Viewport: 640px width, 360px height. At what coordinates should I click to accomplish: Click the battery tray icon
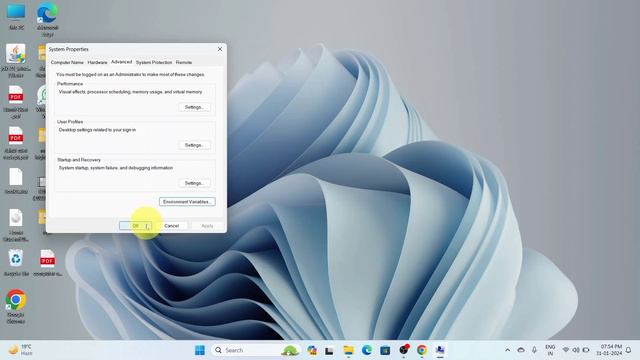(586, 350)
